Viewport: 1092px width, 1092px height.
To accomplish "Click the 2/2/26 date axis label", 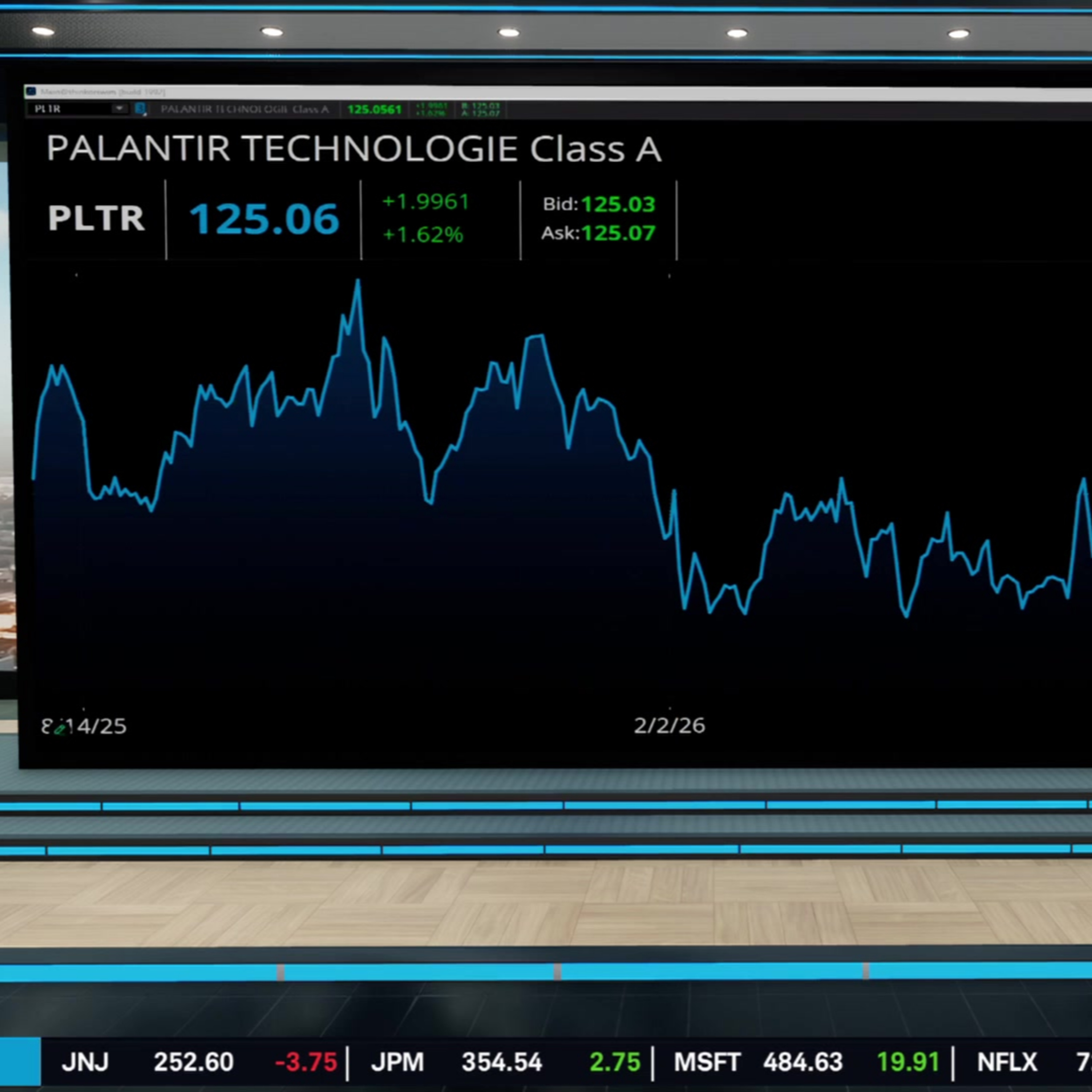I will click(x=670, y=725).
